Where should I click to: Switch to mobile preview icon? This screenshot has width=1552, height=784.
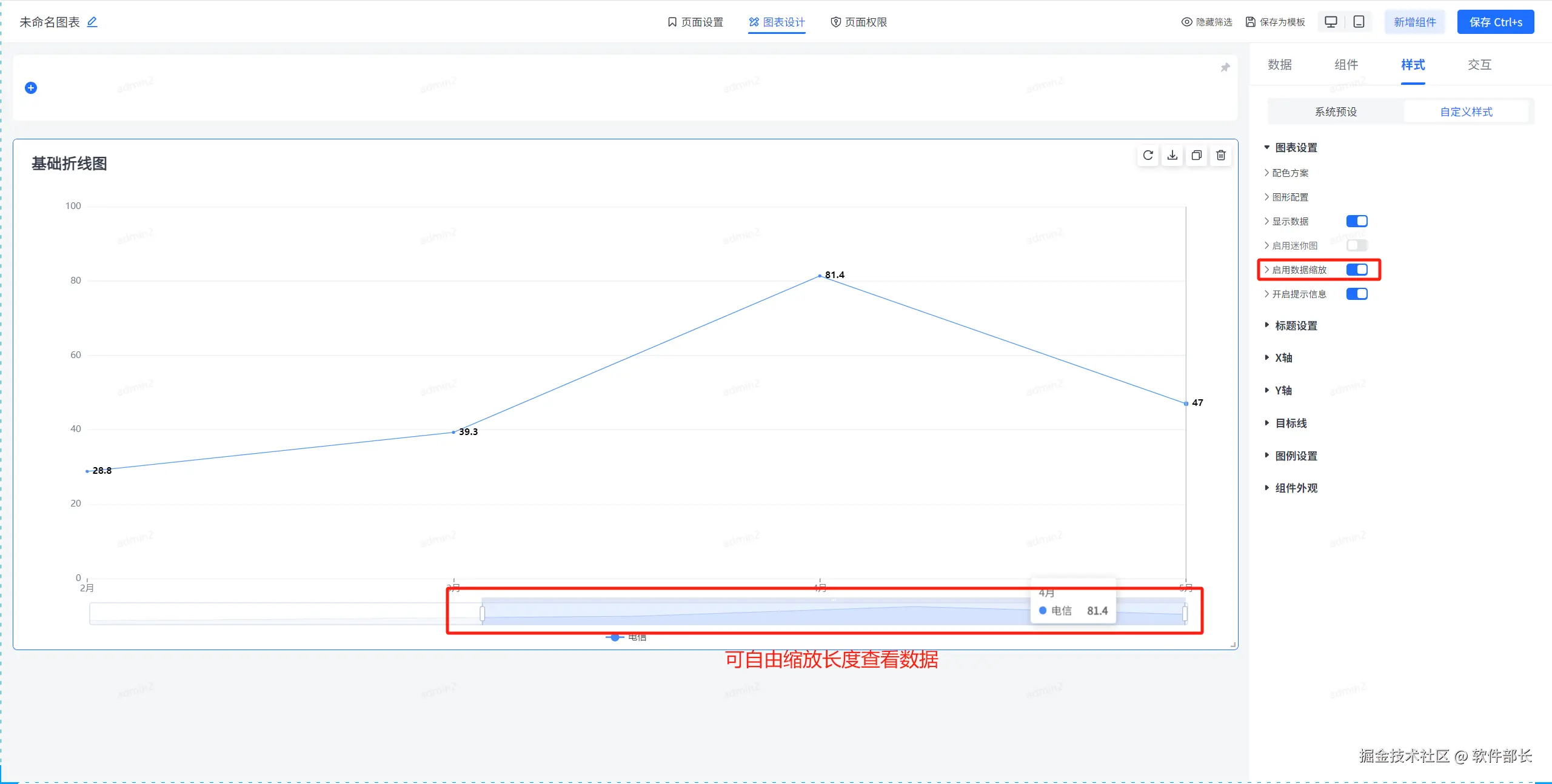click(x=1359, y=22)
